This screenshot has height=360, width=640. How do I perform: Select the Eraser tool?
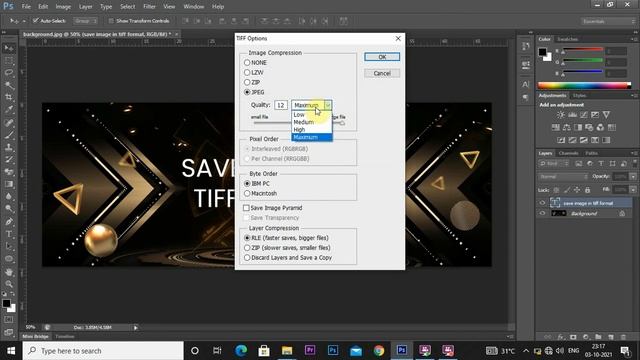pos(9,172)
